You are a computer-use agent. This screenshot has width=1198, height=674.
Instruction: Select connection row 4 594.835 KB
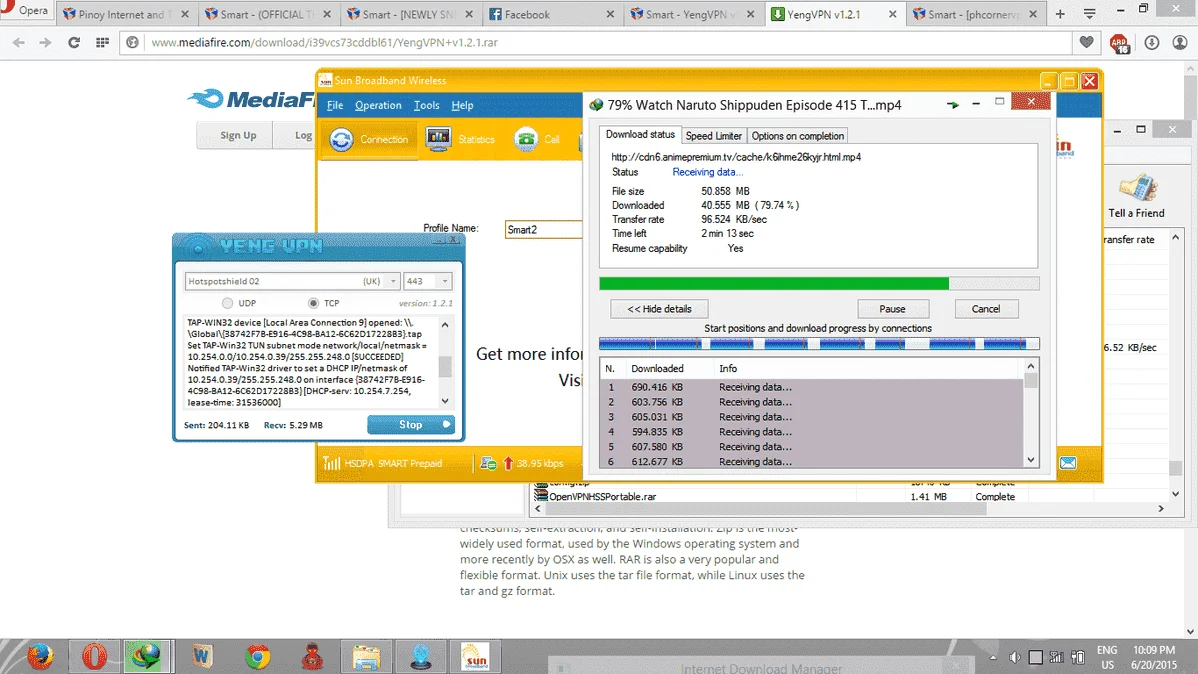tap(811, 432)
